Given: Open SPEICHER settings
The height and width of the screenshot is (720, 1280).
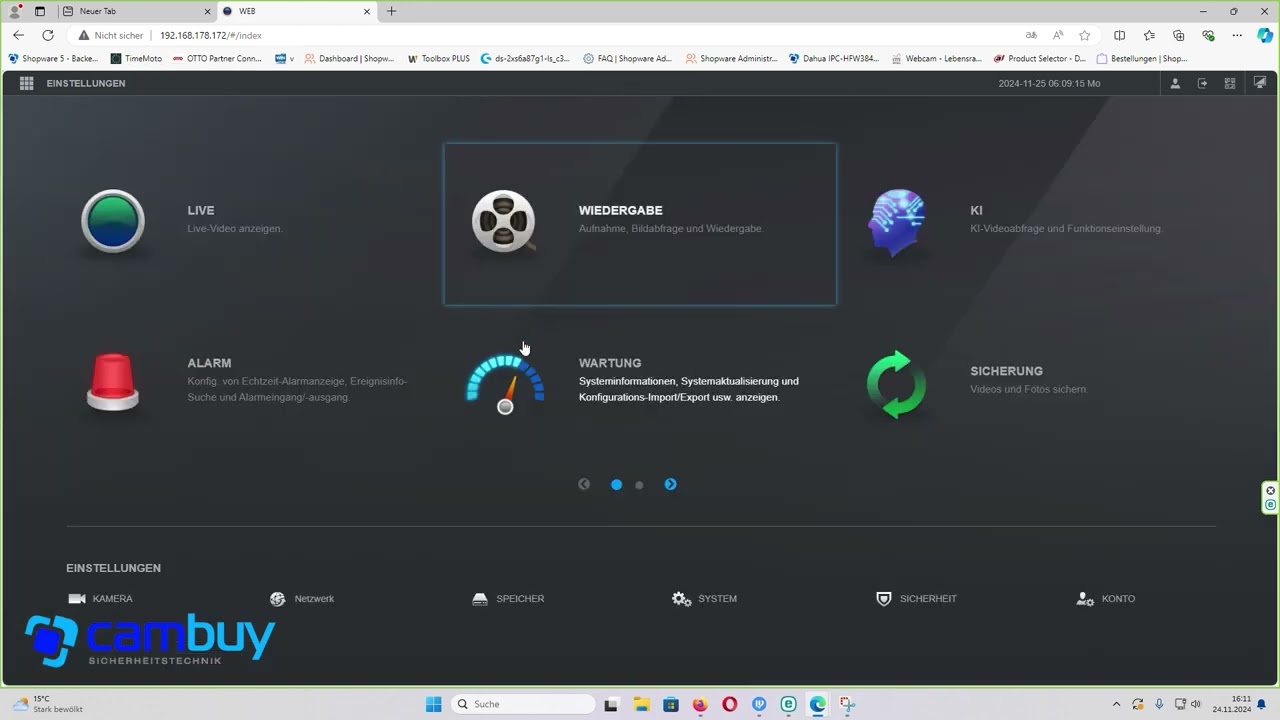Looking at the screenshot, I should (x=508, y=599).
